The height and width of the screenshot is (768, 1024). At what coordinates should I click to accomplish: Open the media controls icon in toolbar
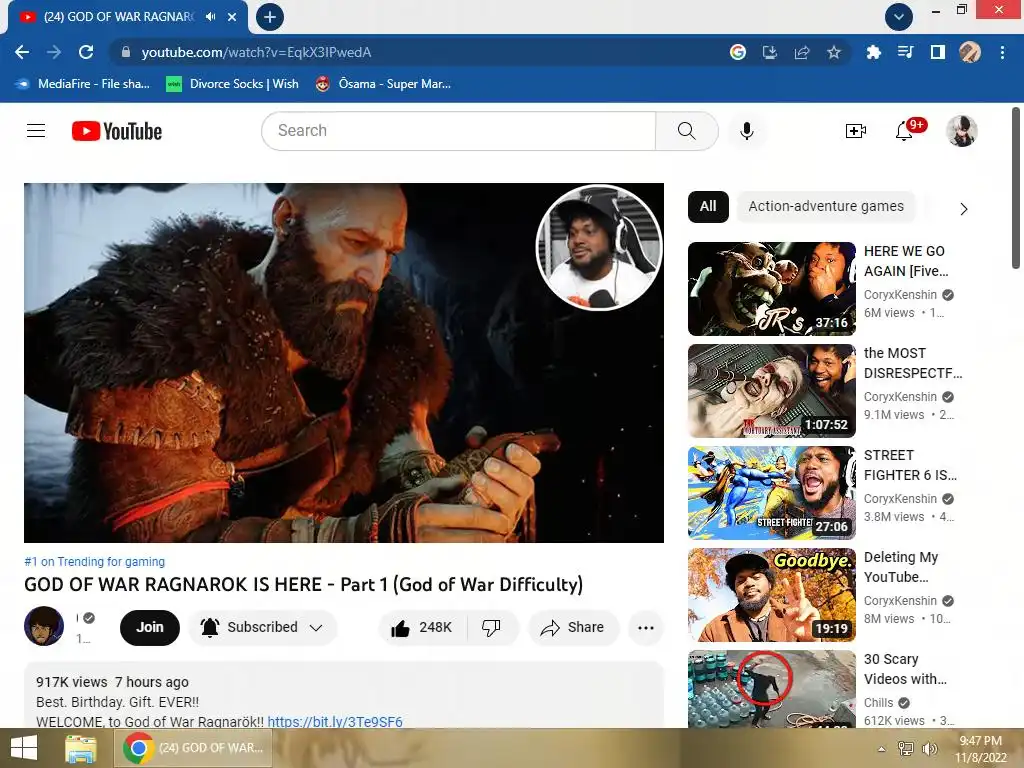[x=905, y=52]
